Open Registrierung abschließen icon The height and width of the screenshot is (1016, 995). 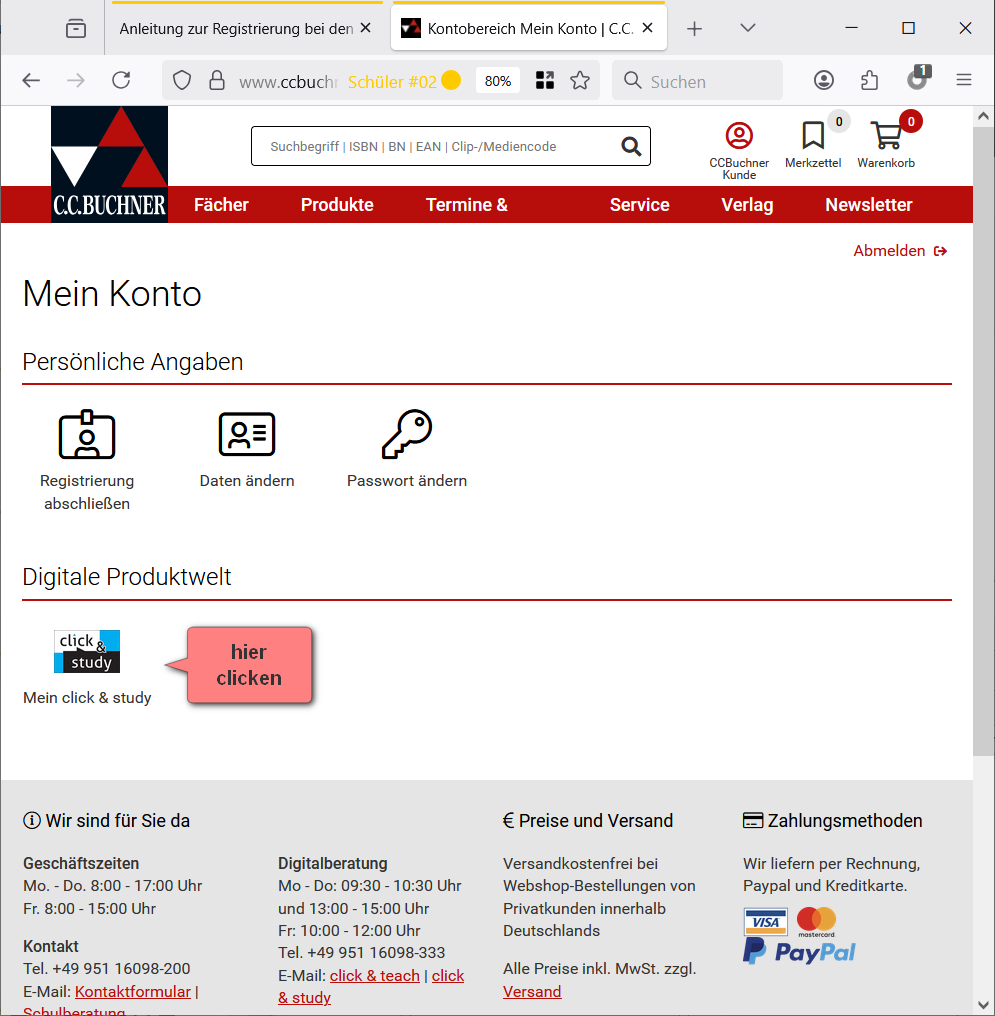87,434
